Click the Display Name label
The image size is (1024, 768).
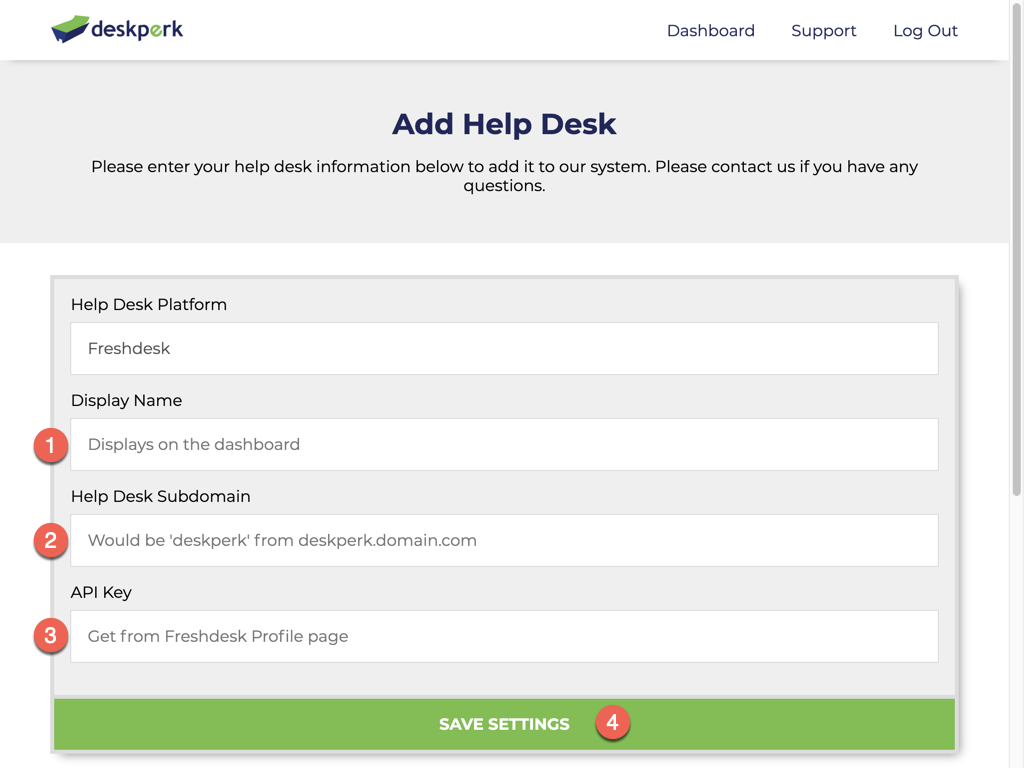coord(126,400)
